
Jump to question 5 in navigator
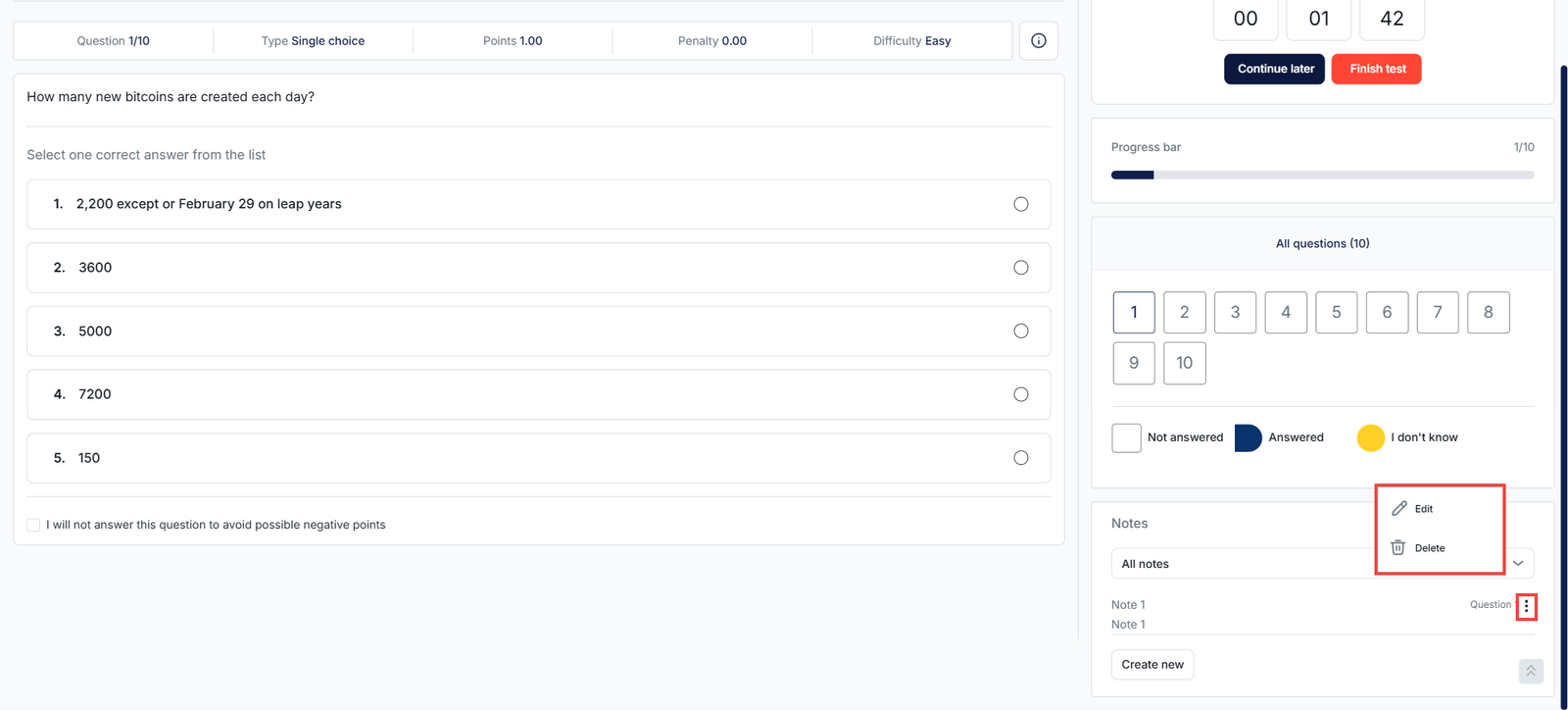coord(1336,313)
